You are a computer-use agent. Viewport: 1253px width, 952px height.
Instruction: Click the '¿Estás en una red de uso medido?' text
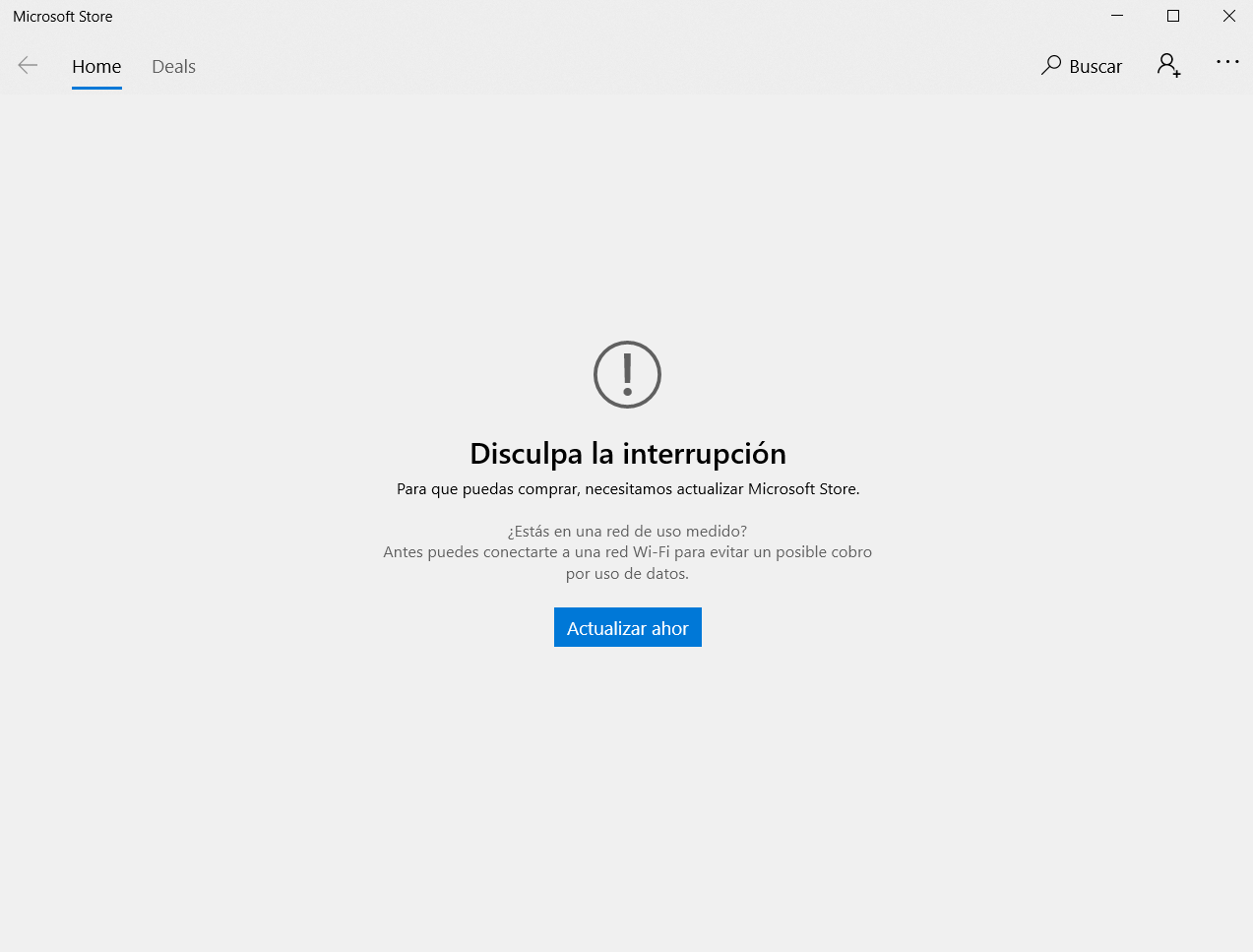pyautogui.click(x=627, y=531)
